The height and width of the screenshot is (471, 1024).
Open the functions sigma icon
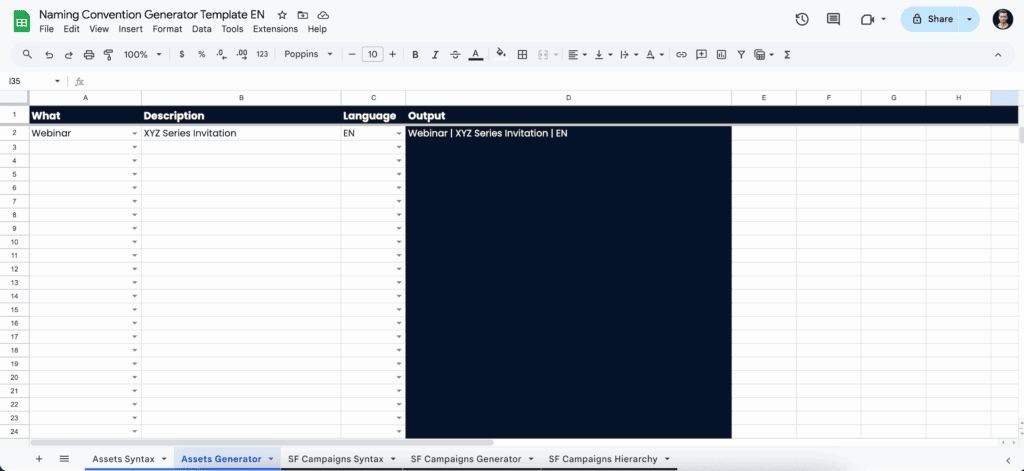click(x=787, y=55)
